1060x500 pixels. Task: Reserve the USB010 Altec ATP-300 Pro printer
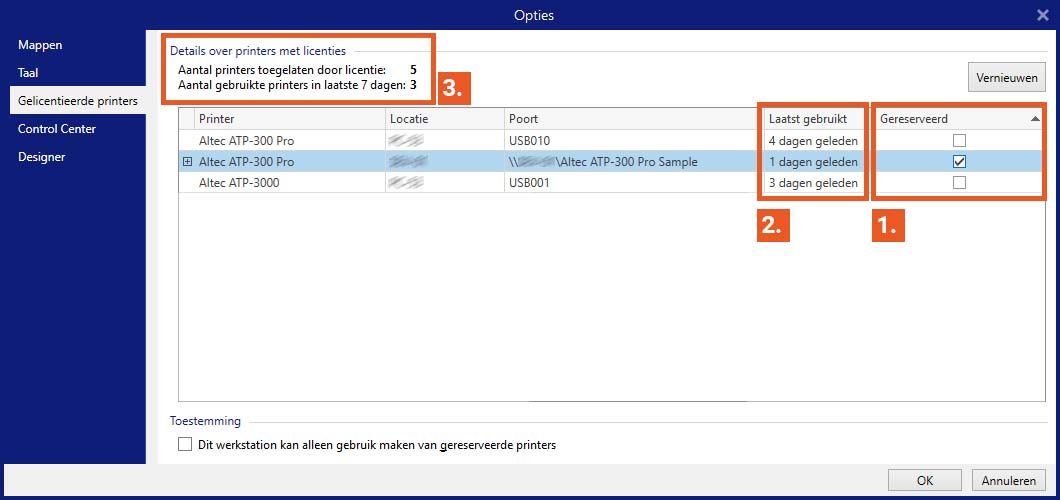coord(959,141)
